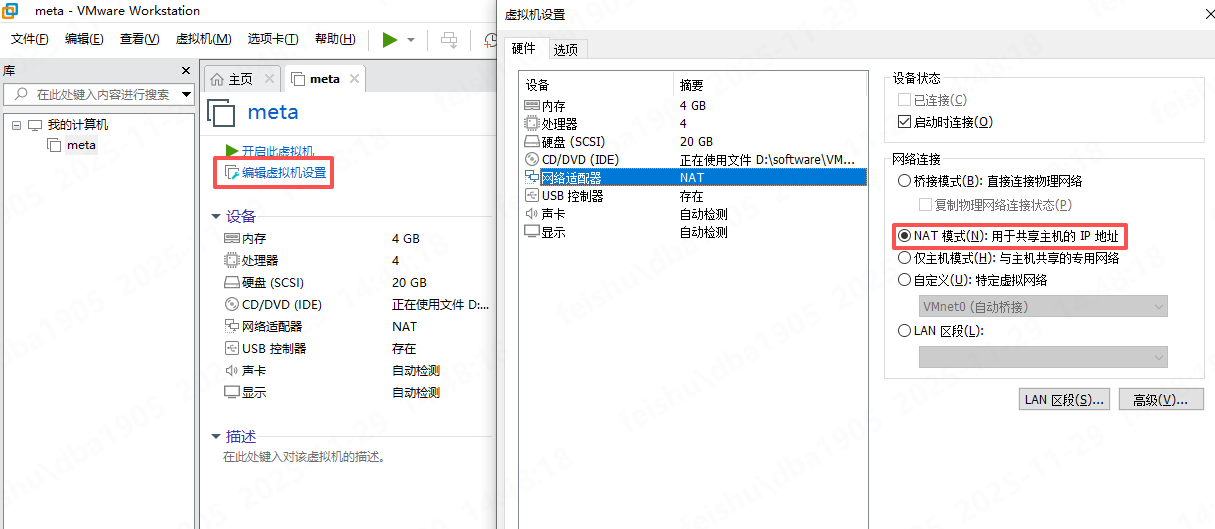This screenshot has height=529, width=1215.
Task: Click the USB 控制器 icon in meta tab
Action: [x=232, y=349]
